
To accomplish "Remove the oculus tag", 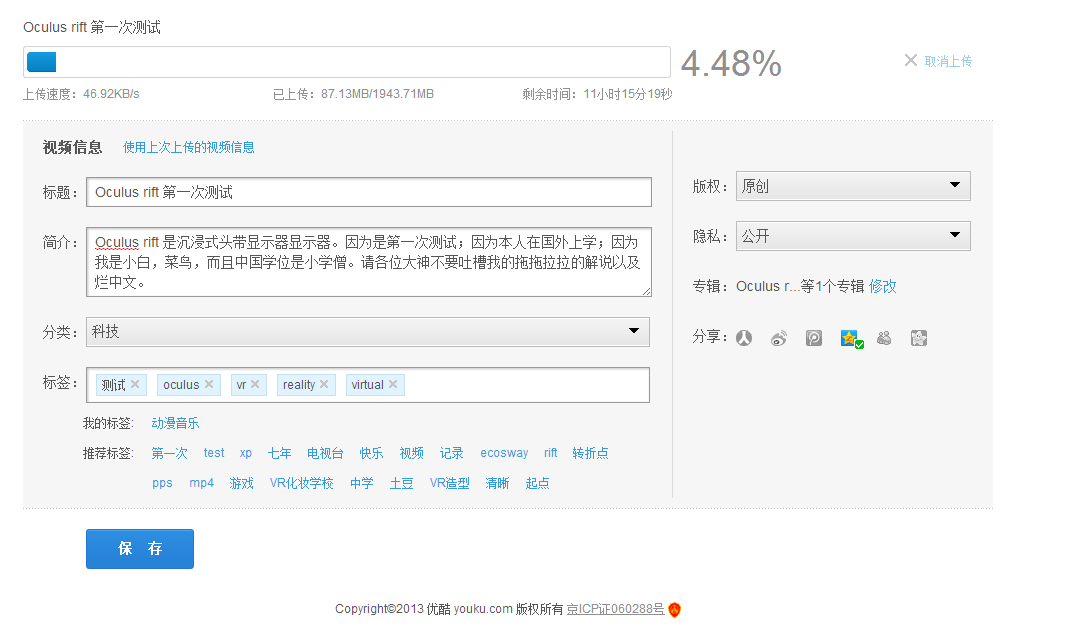I will tap(209, 384).
